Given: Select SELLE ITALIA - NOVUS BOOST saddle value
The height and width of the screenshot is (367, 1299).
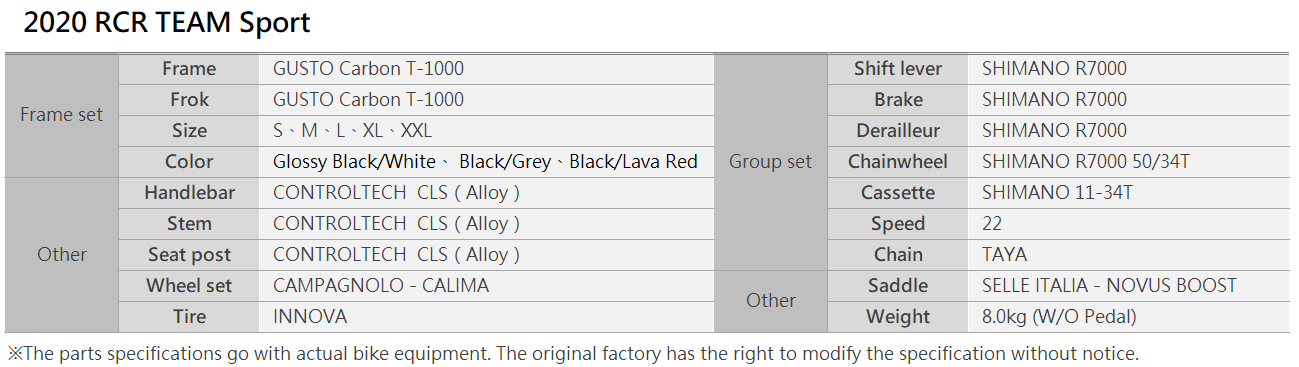Looking at the screenshot, I should tap(1109, 286).
